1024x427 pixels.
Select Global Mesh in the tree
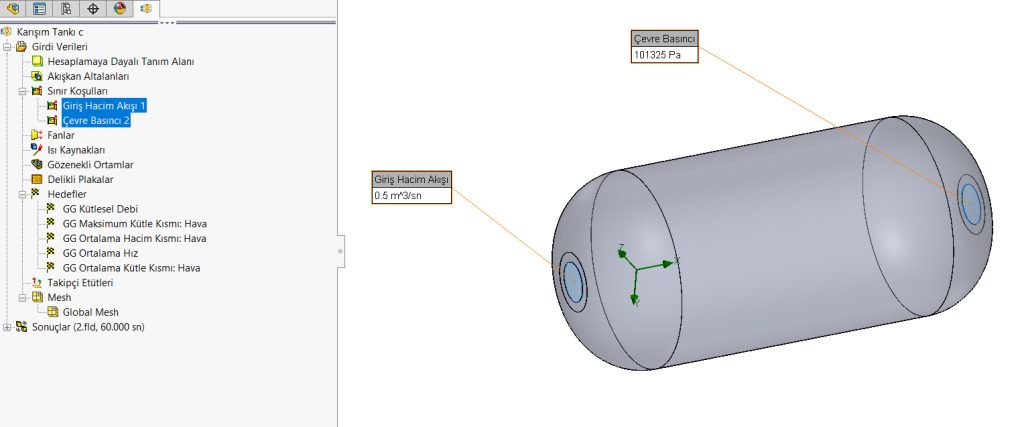(90, 312)
